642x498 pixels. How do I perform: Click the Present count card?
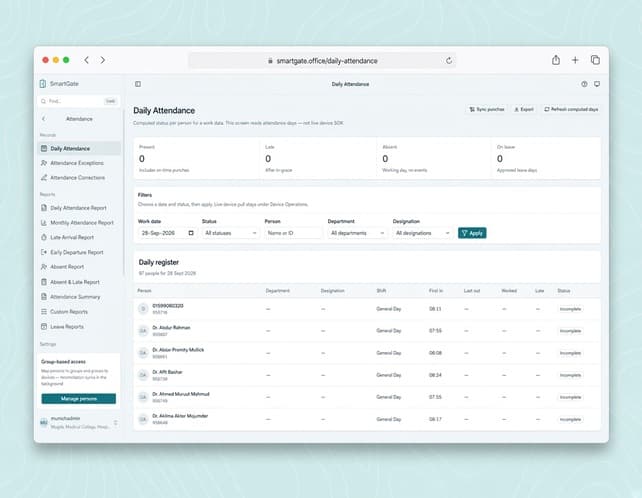tap(197, 158)
